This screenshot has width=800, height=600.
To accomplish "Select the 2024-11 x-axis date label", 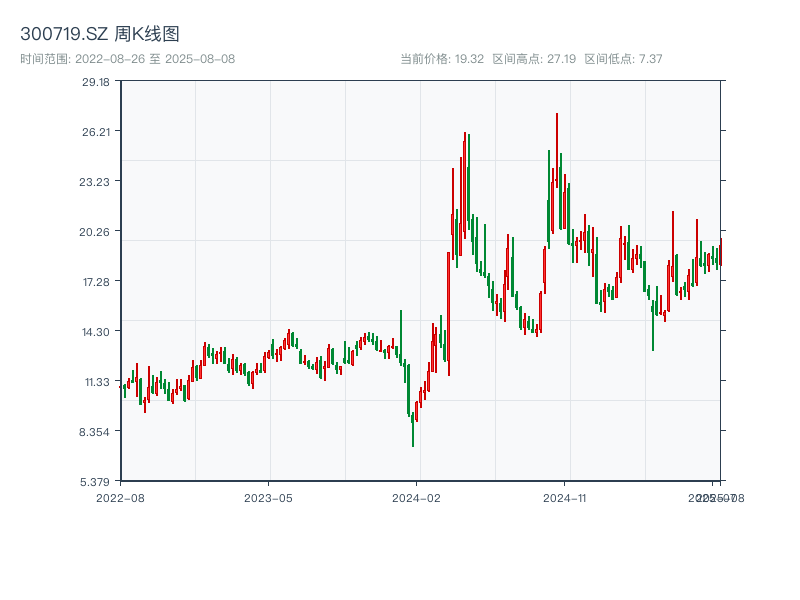I will pos(565,497).
